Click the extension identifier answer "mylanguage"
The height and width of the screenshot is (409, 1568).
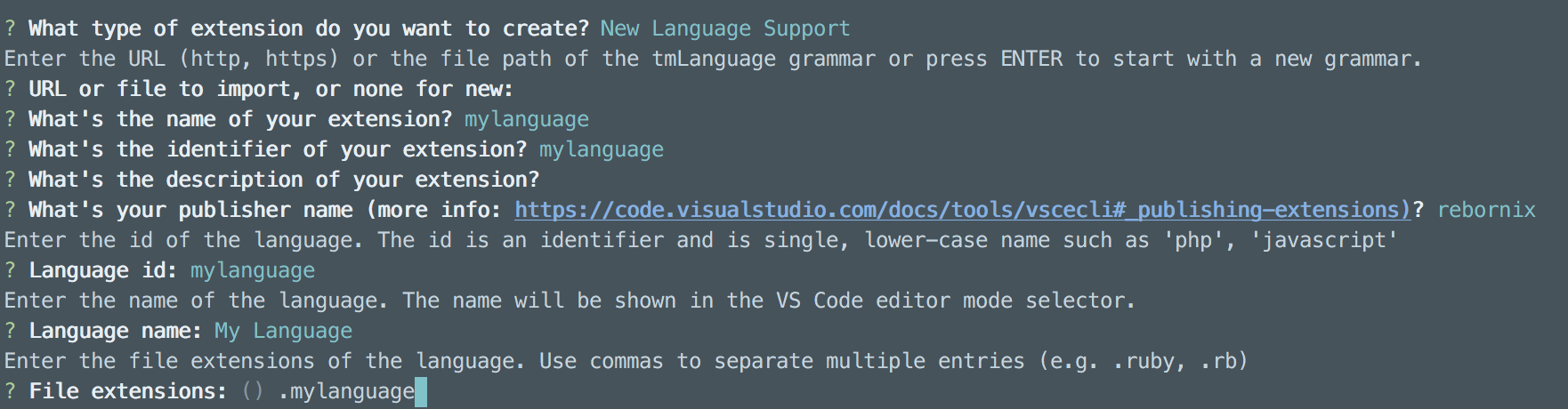(601, 149)
